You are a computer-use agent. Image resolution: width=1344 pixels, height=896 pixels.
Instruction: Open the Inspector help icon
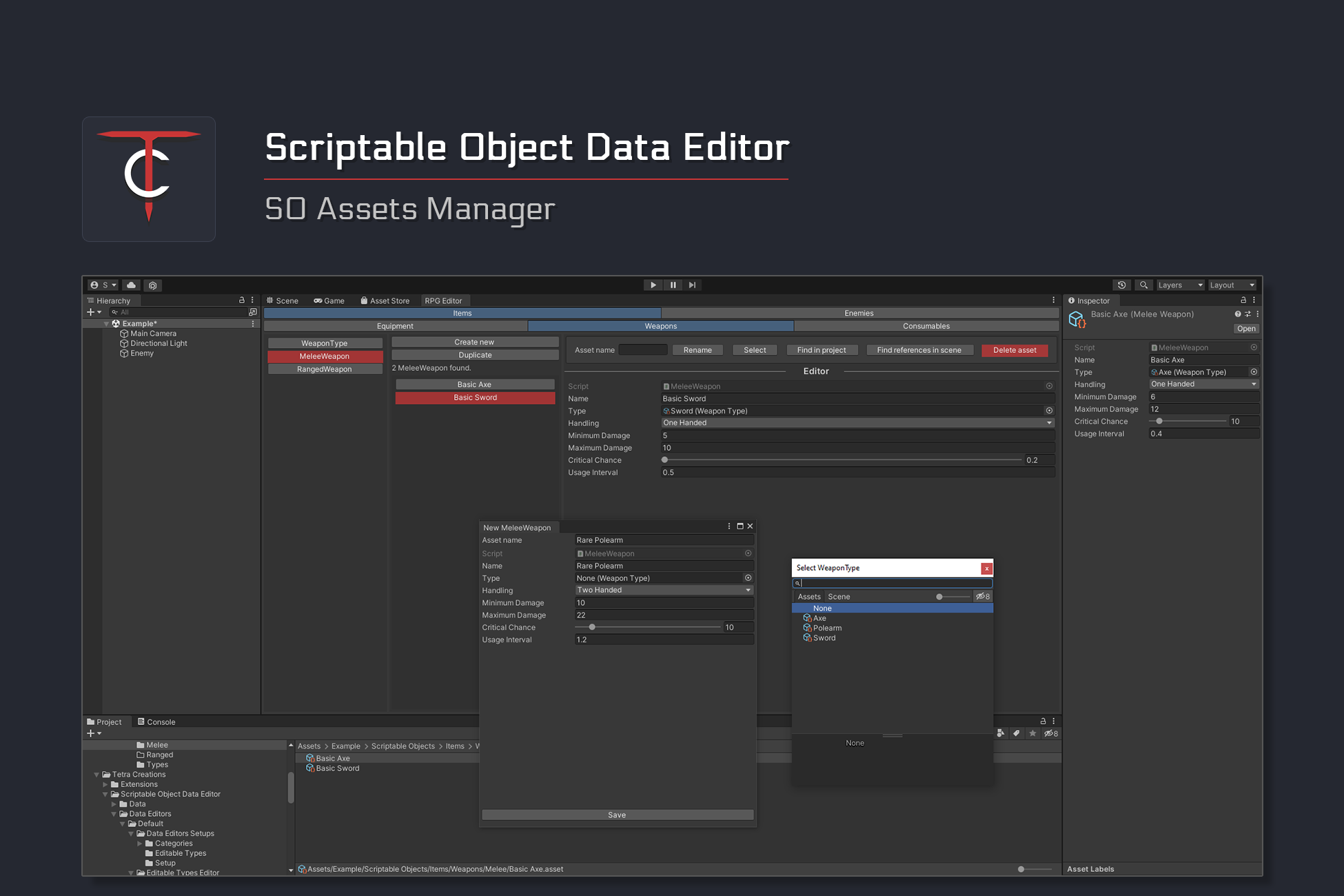pos(1238,314)
